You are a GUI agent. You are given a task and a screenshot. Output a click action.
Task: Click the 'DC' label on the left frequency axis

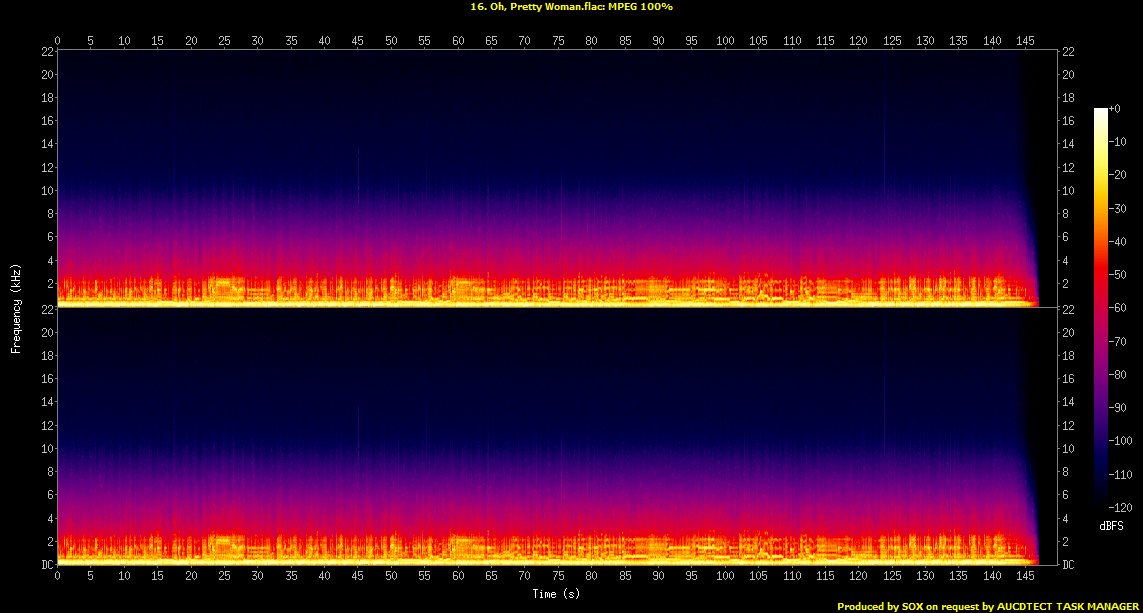(x=45, y=565)
